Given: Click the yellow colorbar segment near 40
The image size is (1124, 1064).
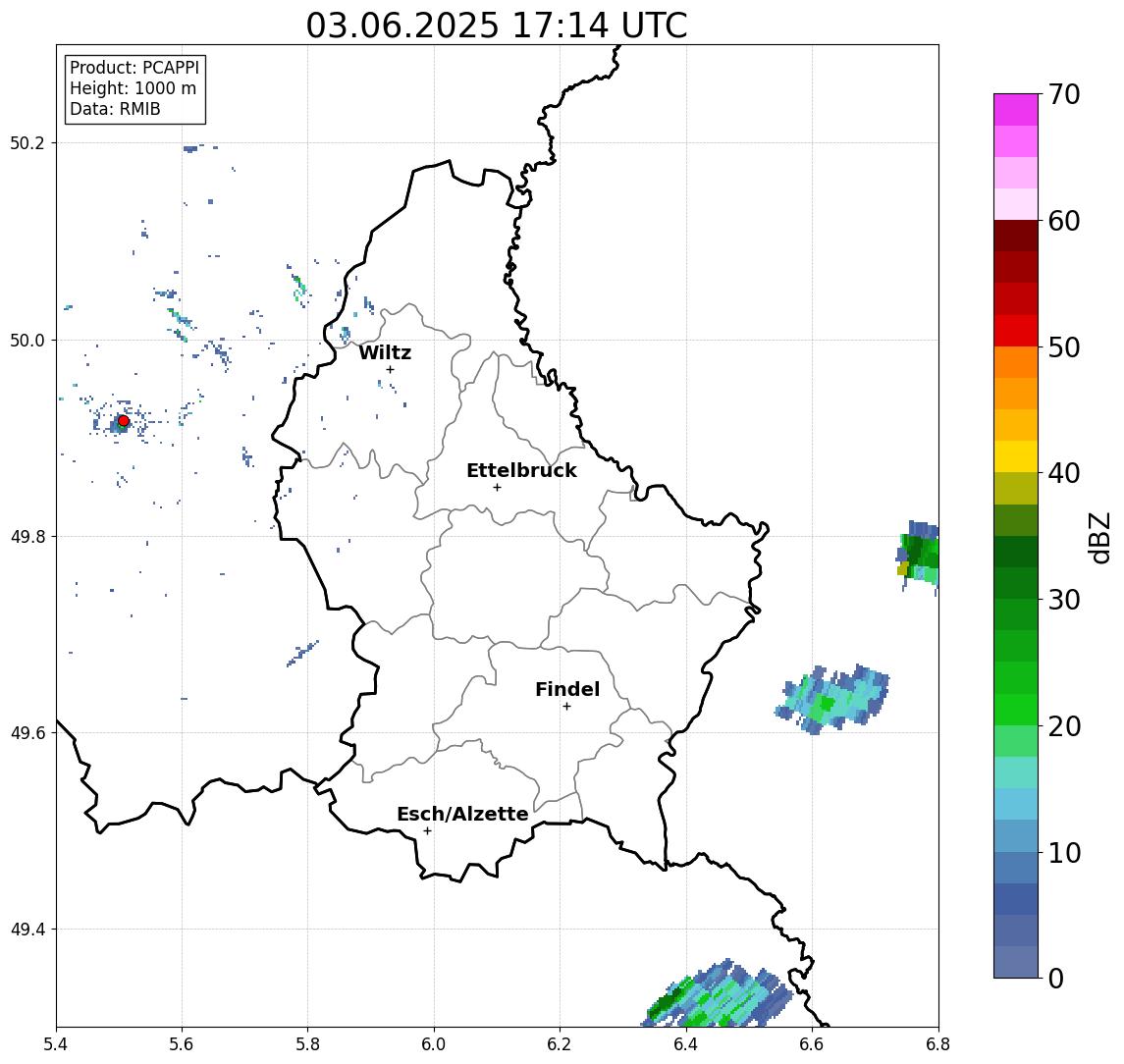Looking at the screenshot, I should click(x=1016, y=457).
